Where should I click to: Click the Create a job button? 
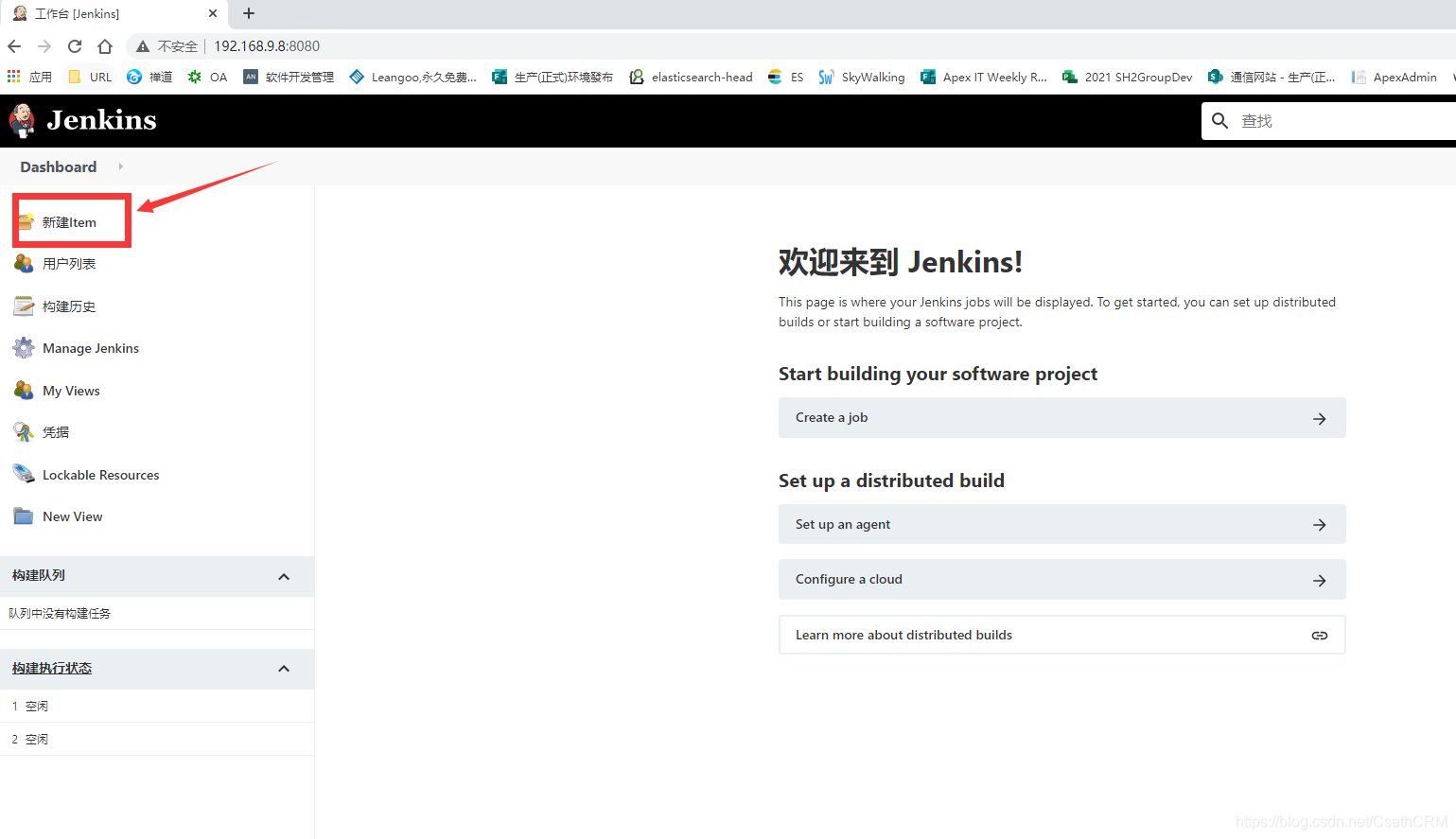coord(1061,417)
